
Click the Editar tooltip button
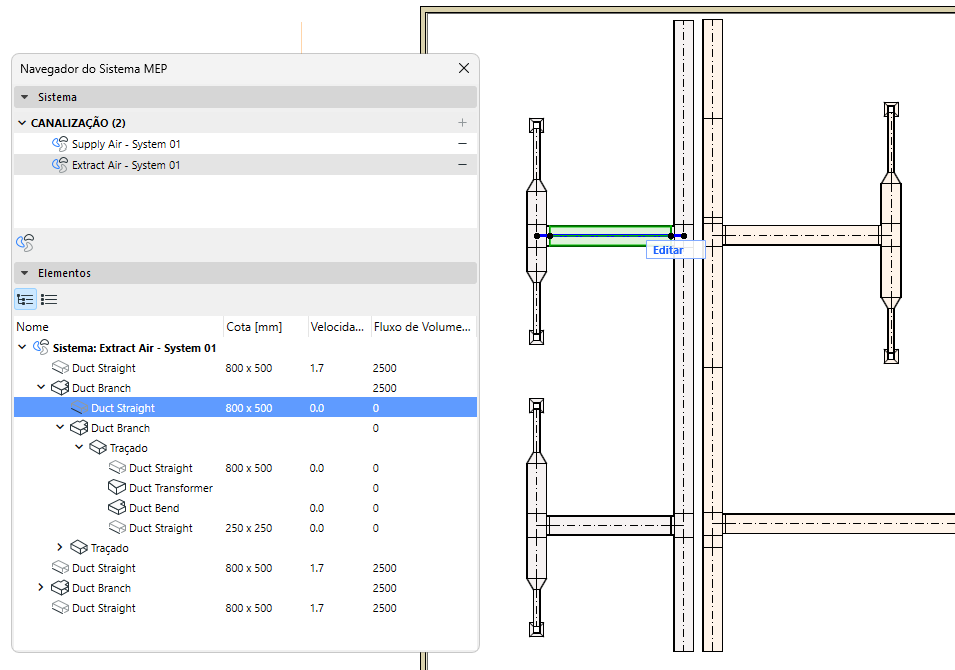668,250
